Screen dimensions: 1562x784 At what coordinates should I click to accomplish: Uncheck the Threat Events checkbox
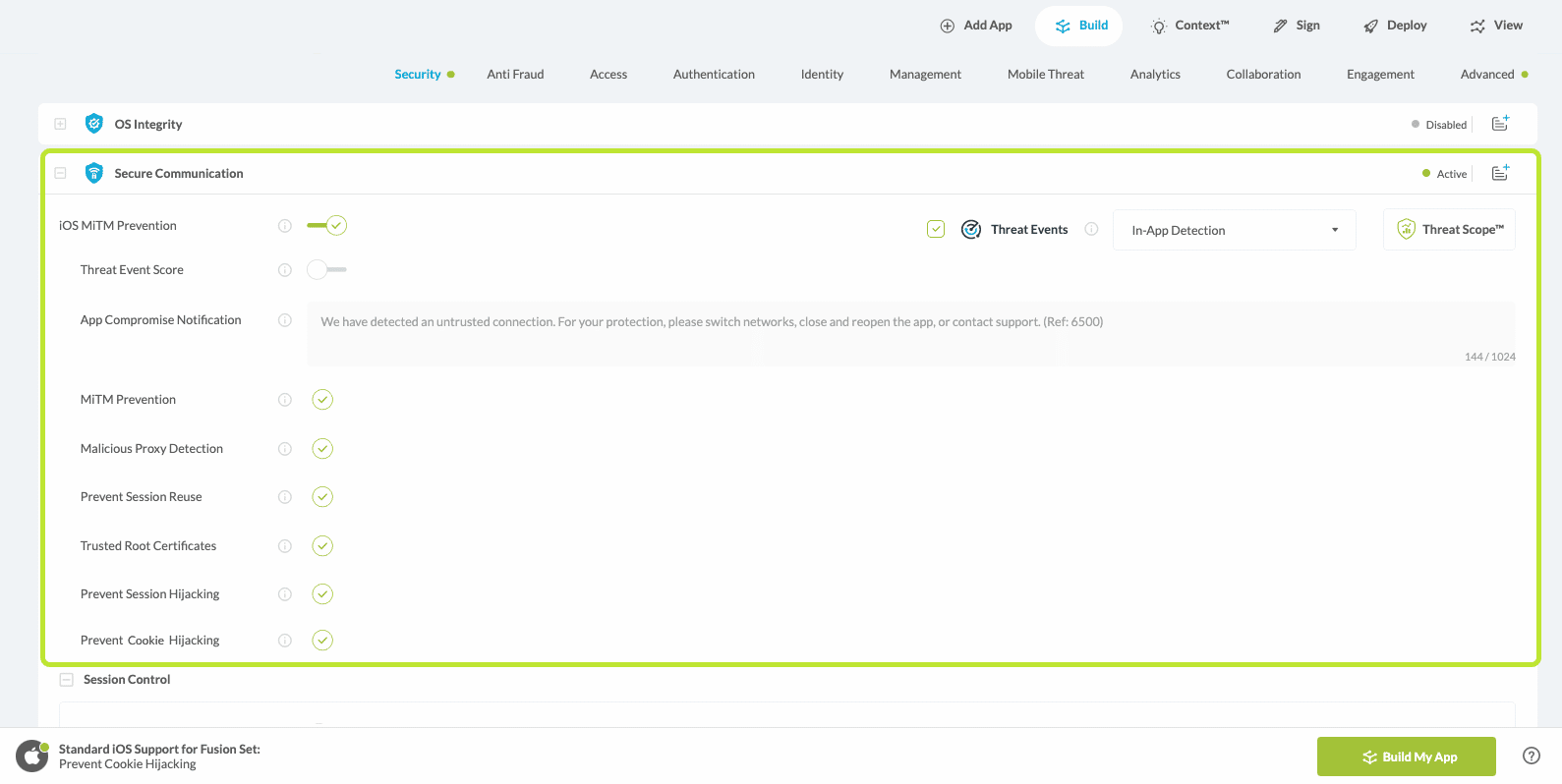click(936, 229)
